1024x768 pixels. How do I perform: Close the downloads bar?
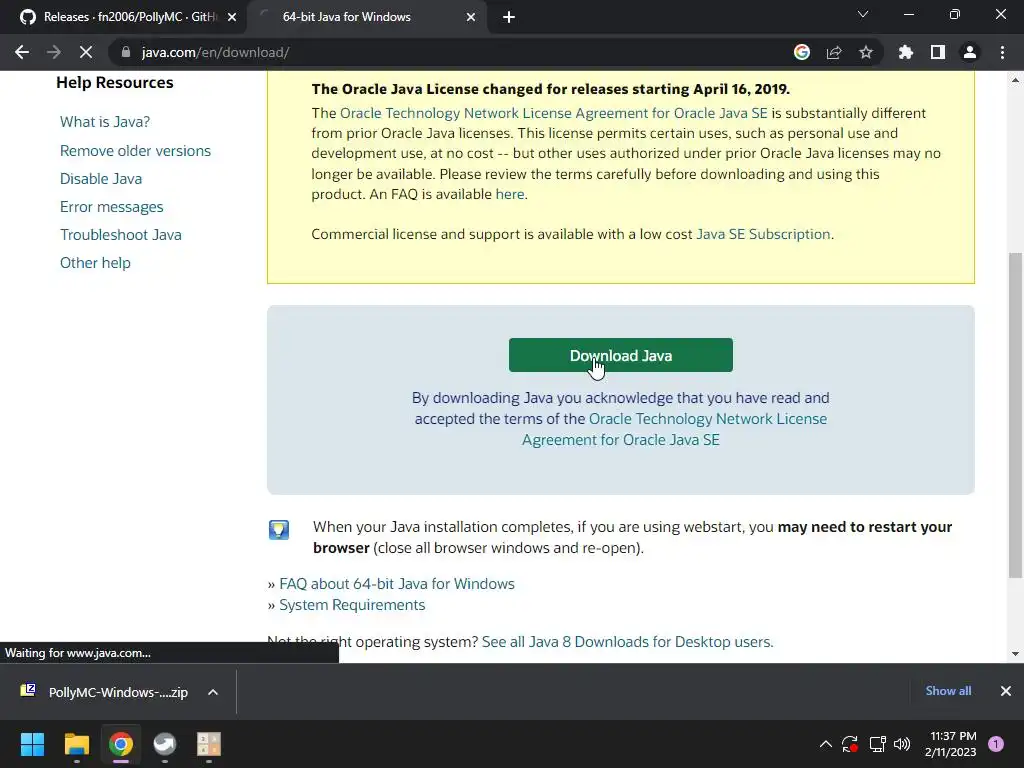[1006, 690]
